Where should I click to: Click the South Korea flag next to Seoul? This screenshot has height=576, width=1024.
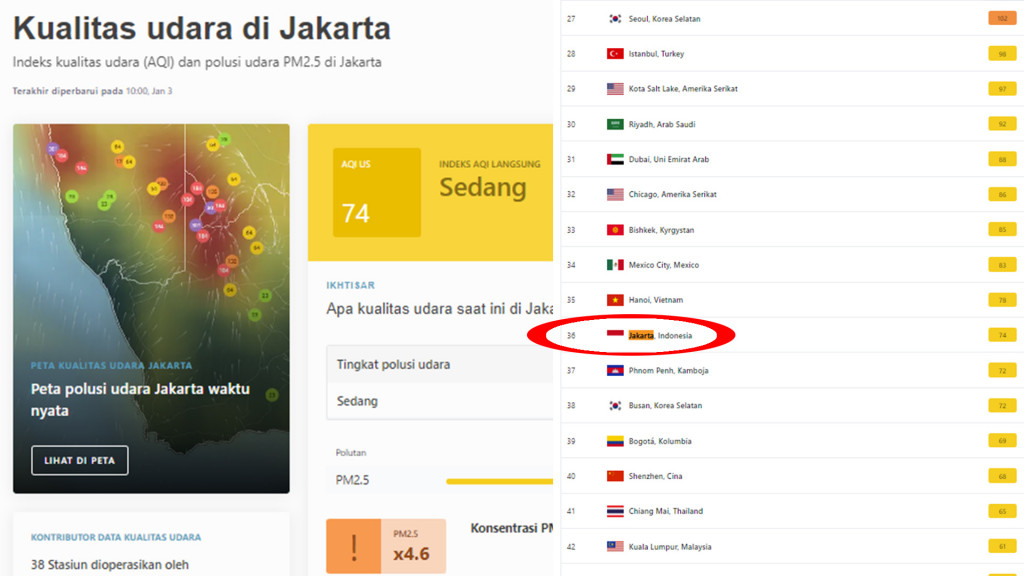point(615,19)
